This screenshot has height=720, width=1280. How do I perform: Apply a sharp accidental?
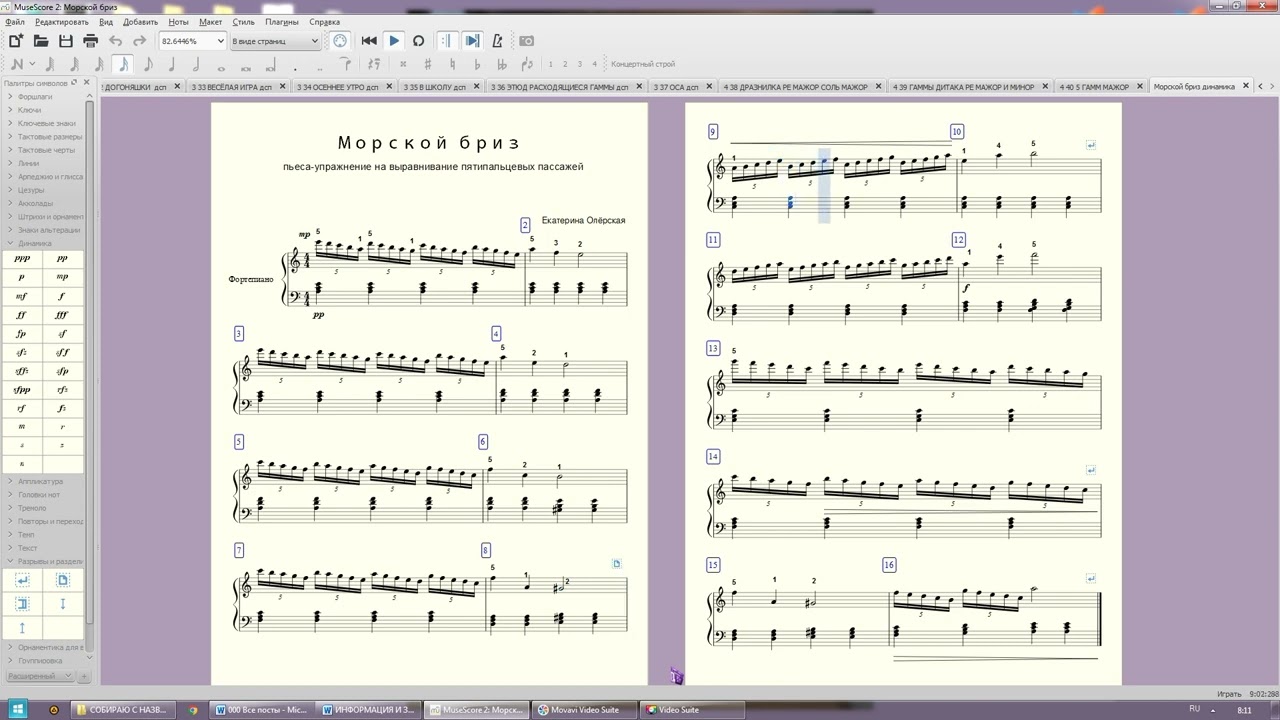click(428, 64)
